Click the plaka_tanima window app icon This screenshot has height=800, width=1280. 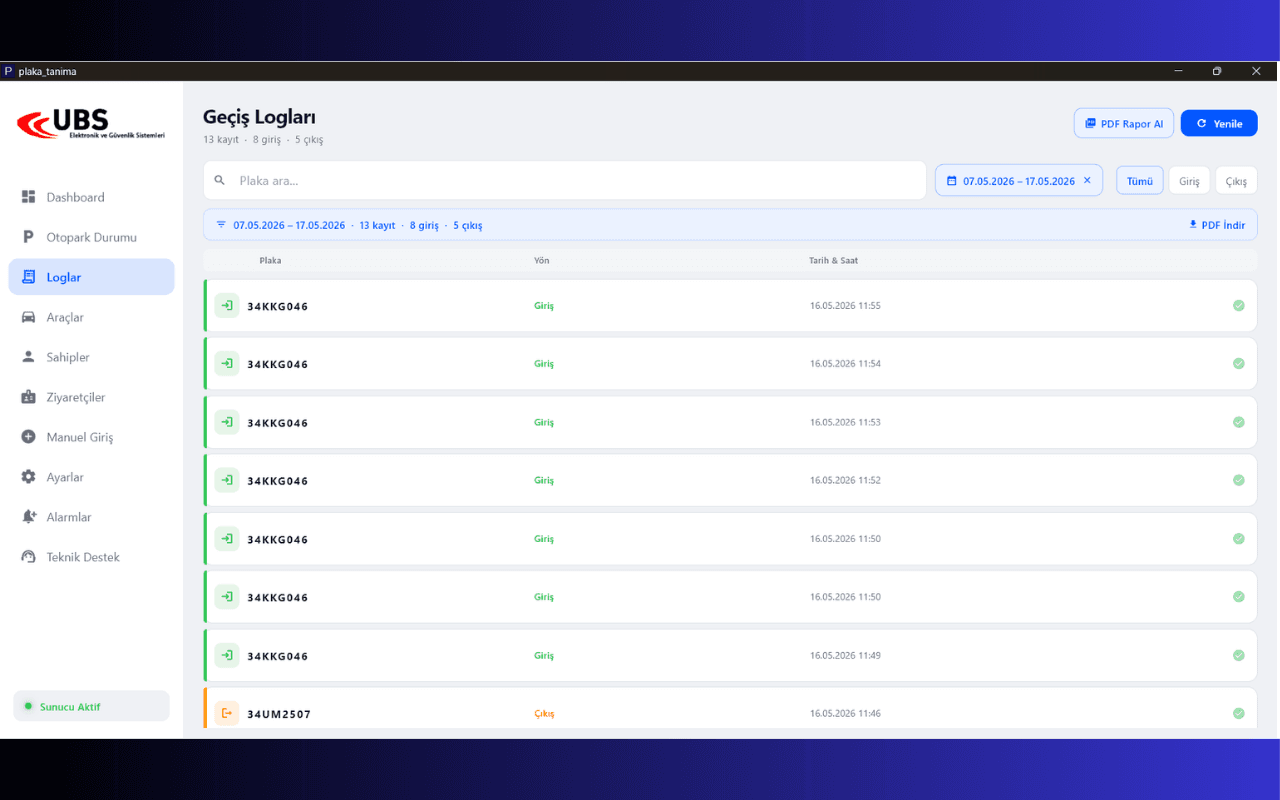coord(8,71)
